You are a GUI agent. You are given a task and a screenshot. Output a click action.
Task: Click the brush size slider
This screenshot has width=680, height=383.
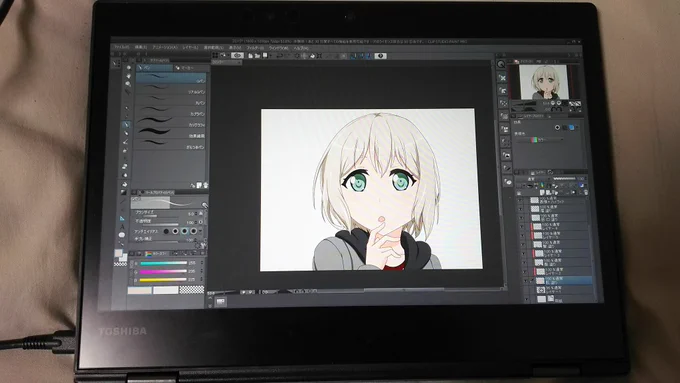(160, 216)
